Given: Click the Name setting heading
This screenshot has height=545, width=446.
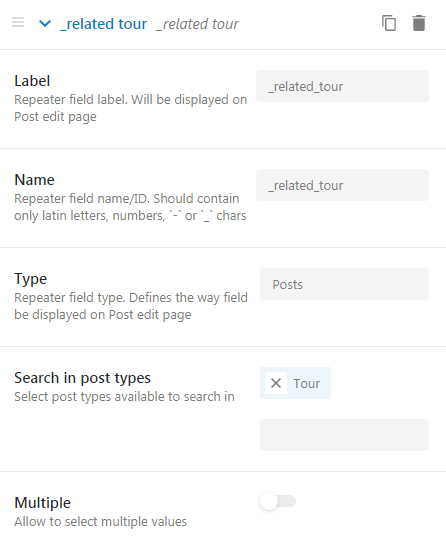Looking at the screenshot, I should (34, 180).
